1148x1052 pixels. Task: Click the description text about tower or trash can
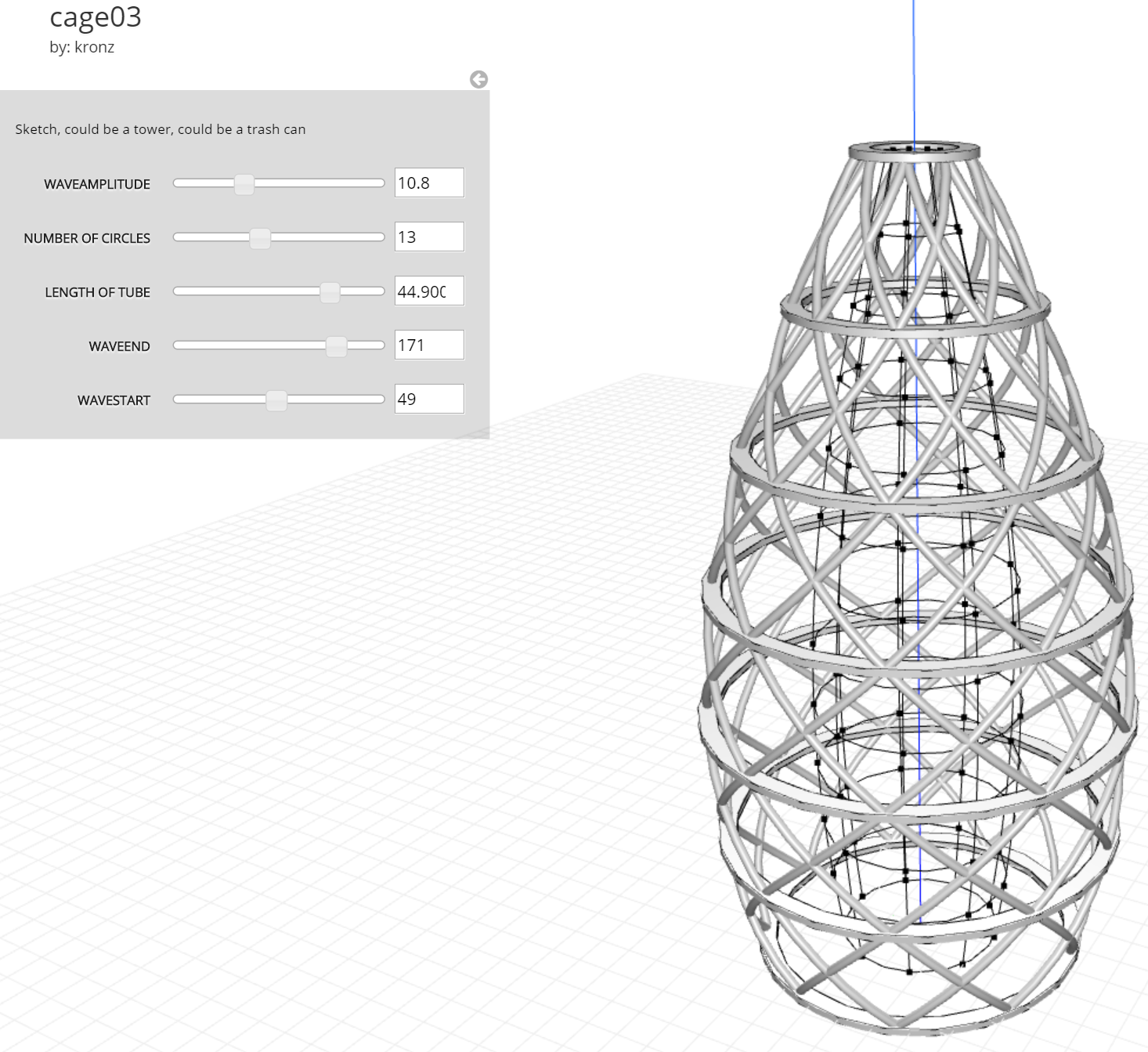coord(159,130)
